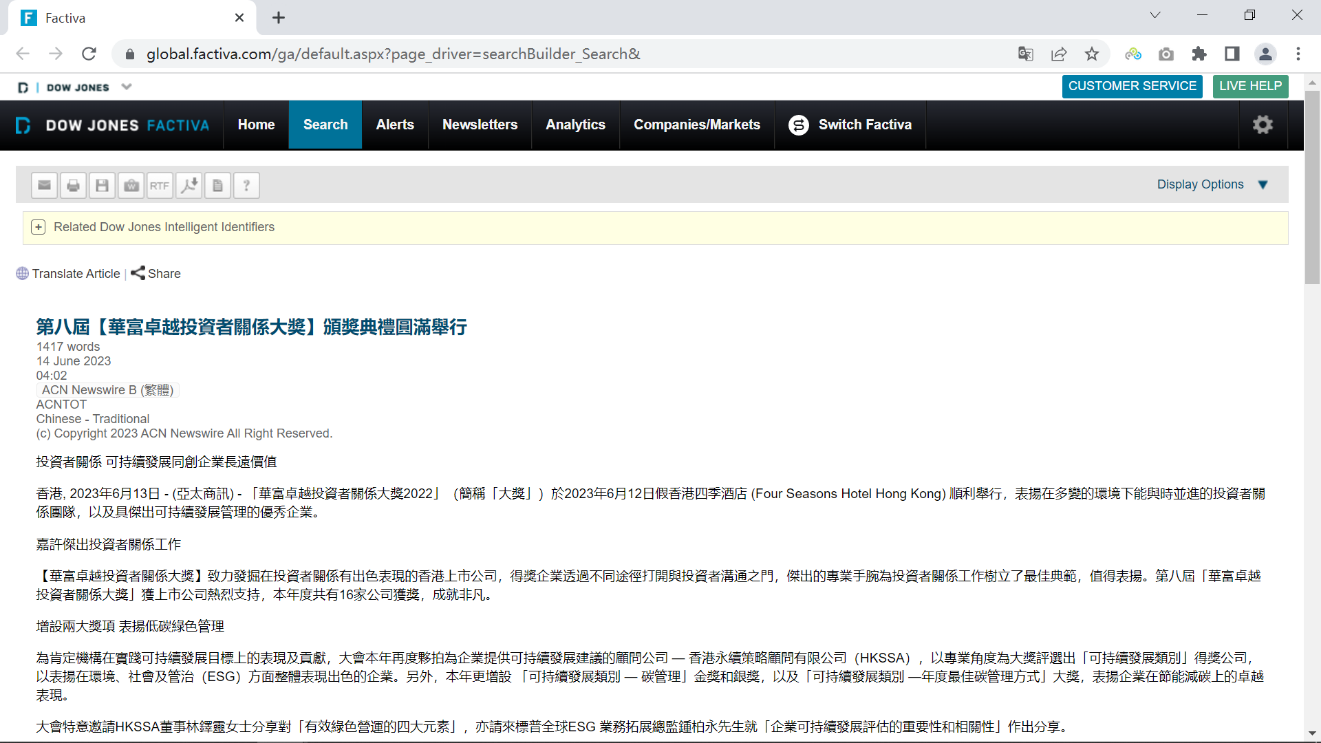Open the Analytics tab
1321x743 pixels.
[576, 125]
